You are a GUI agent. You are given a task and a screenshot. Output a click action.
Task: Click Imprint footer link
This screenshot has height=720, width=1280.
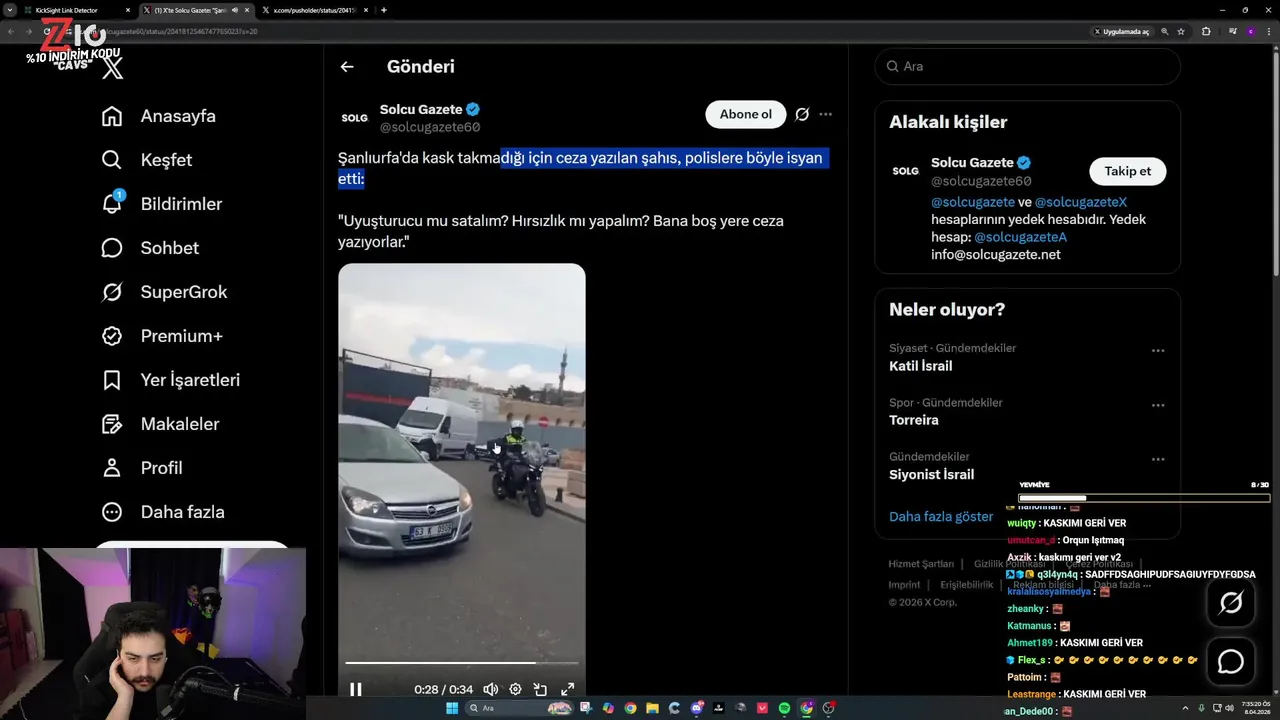904,585
